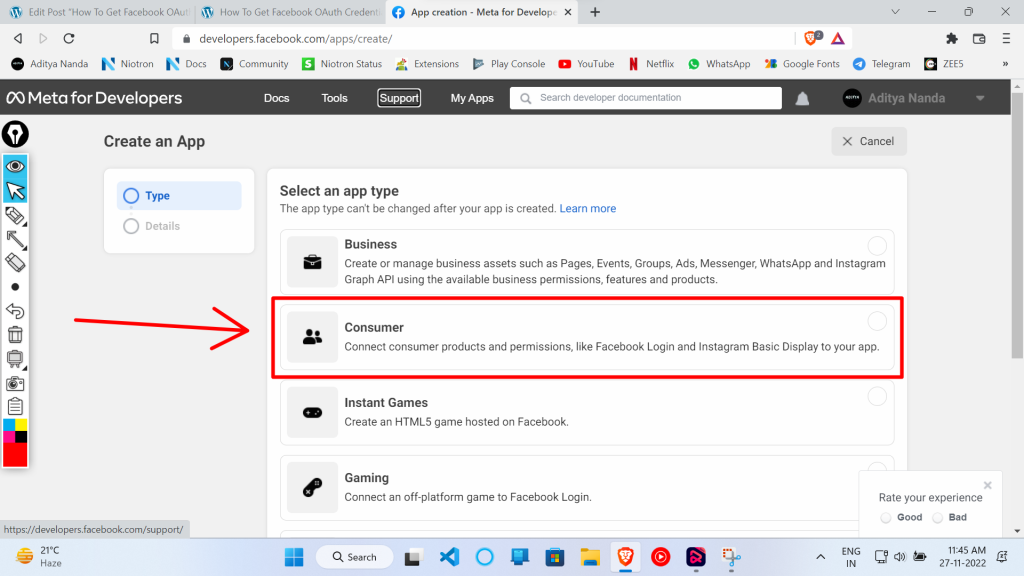Open the Brave Wallet icon

[x=979, y=39]
